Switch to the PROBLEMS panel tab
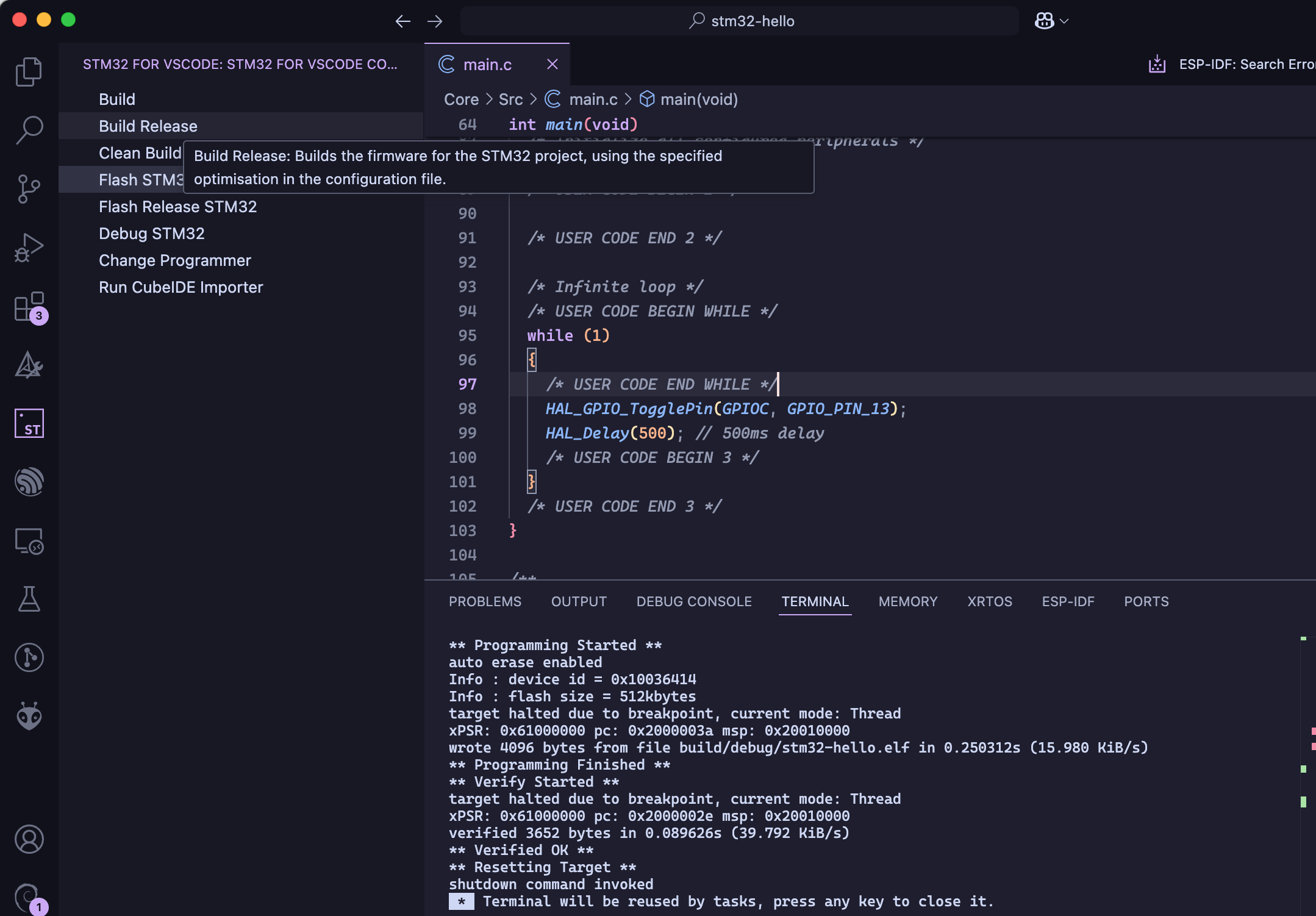The width and height of the screenshot is (1316, 916). tap(485, 601)
